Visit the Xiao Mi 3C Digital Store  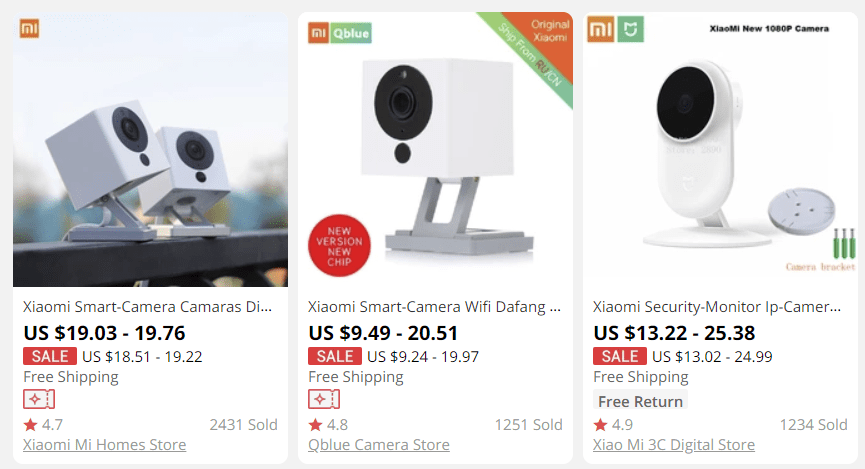(x=674, y=445)
